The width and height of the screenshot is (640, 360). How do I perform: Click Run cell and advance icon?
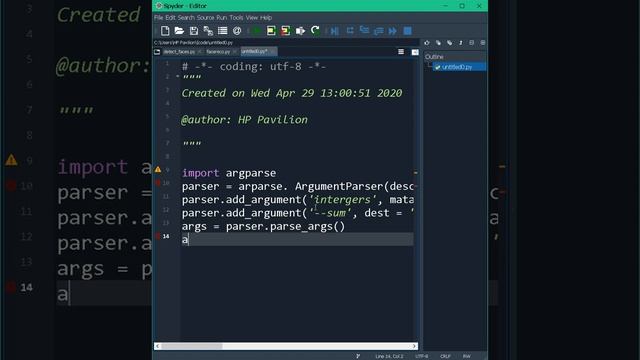[286, 31]
